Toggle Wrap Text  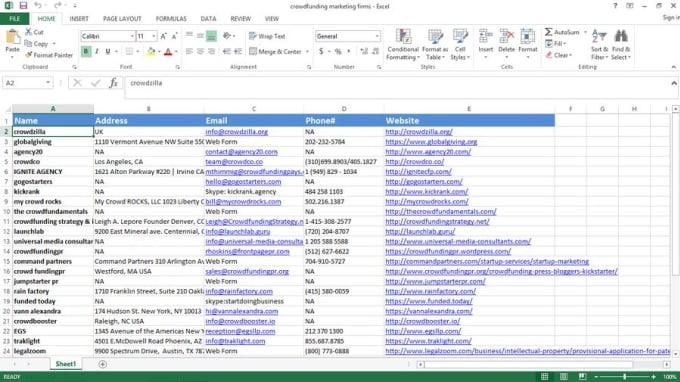click(x=267, y=36)
